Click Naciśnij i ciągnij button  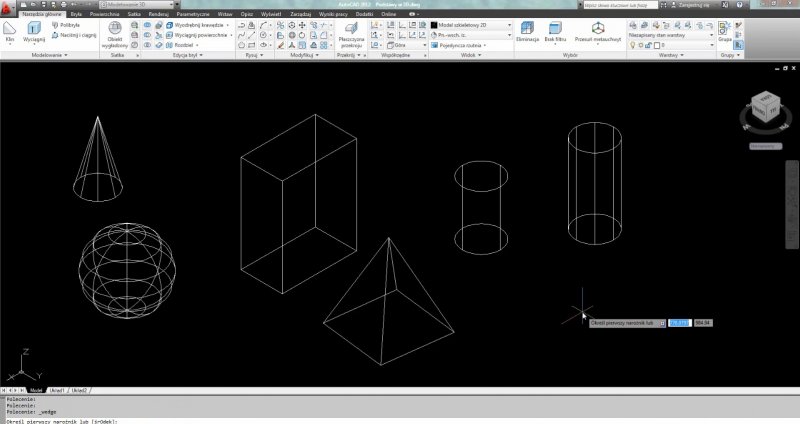[75, 35]
